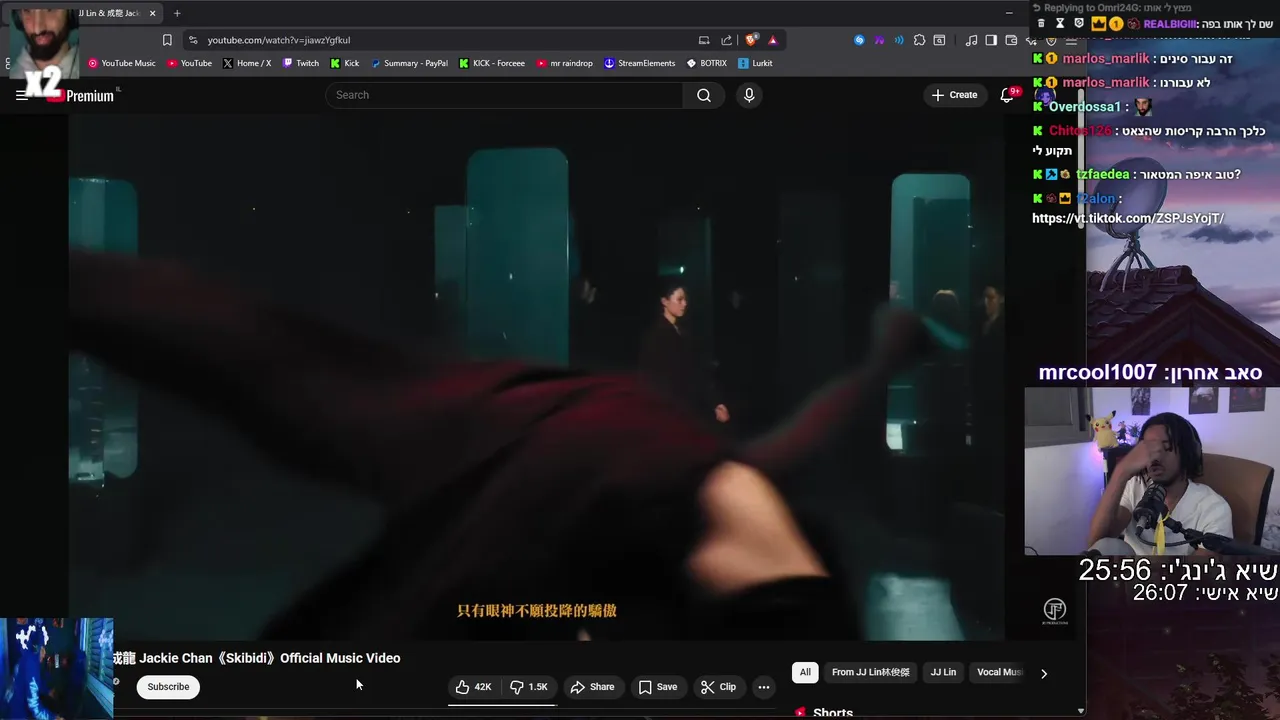This screenshot has width=1280, height=720.
Task: Open the three-dot more actions menu
Action: point(764,687)
